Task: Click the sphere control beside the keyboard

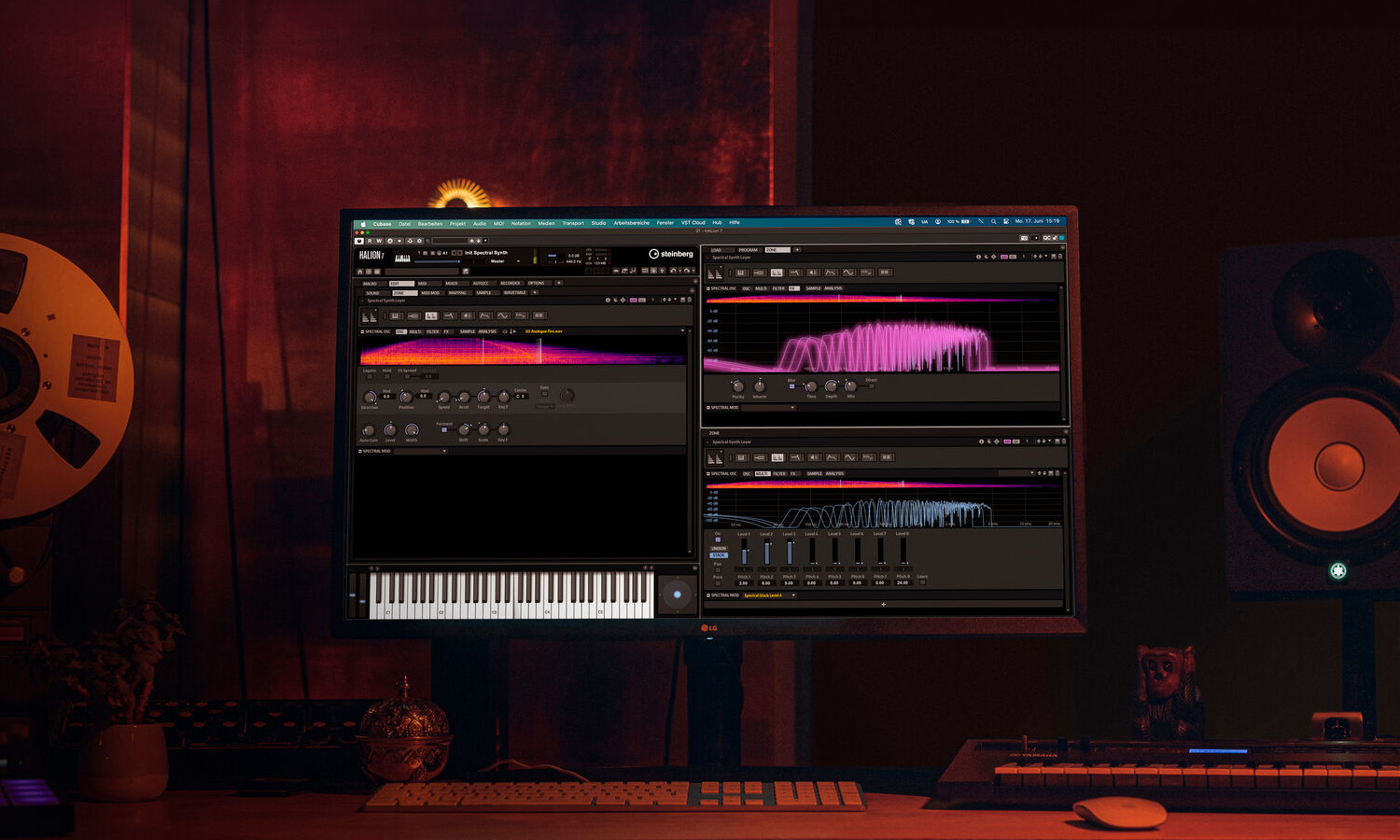Action: pos(678,595)
